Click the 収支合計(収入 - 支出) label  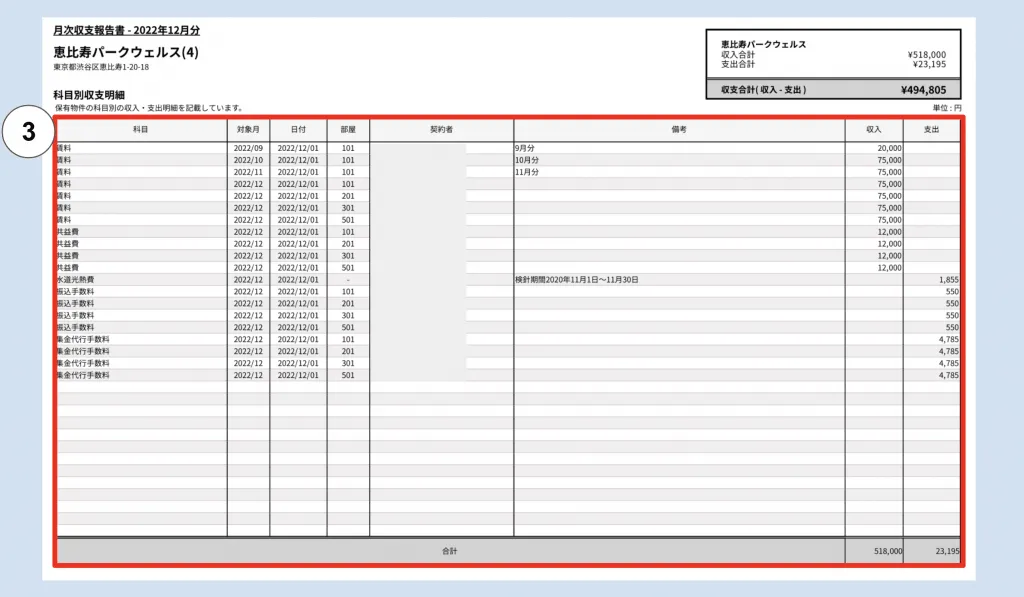pos(763,89)
